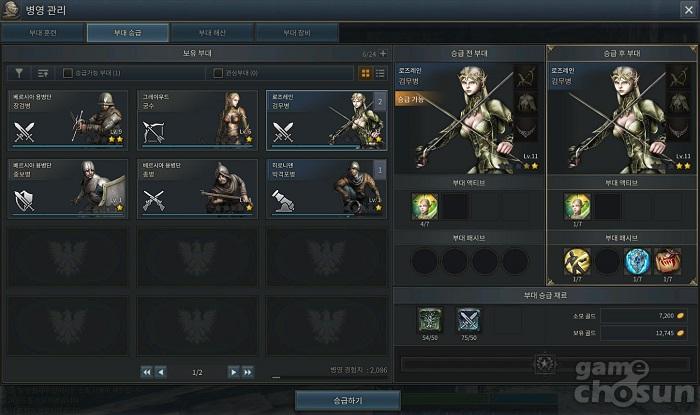Click the blue orb passive skill icon

point(638,261)
